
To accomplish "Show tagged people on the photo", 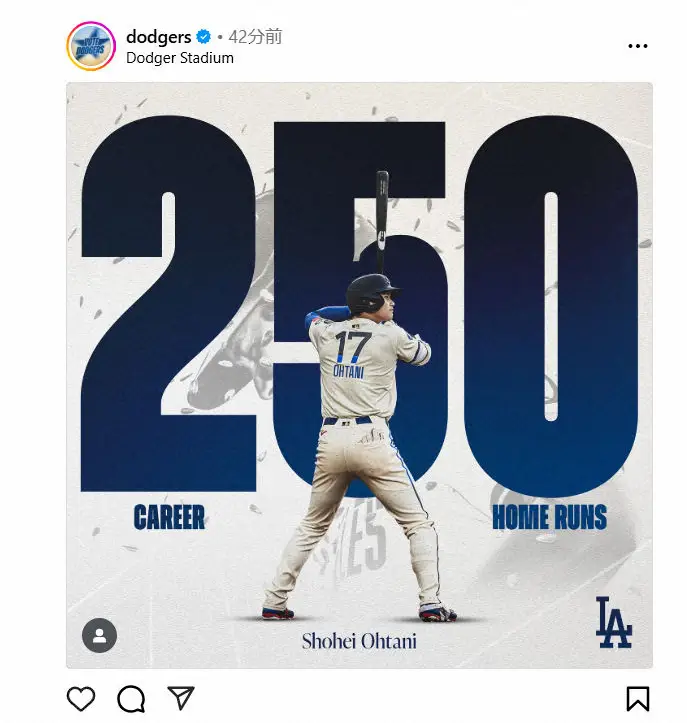I will click(100, 635).
